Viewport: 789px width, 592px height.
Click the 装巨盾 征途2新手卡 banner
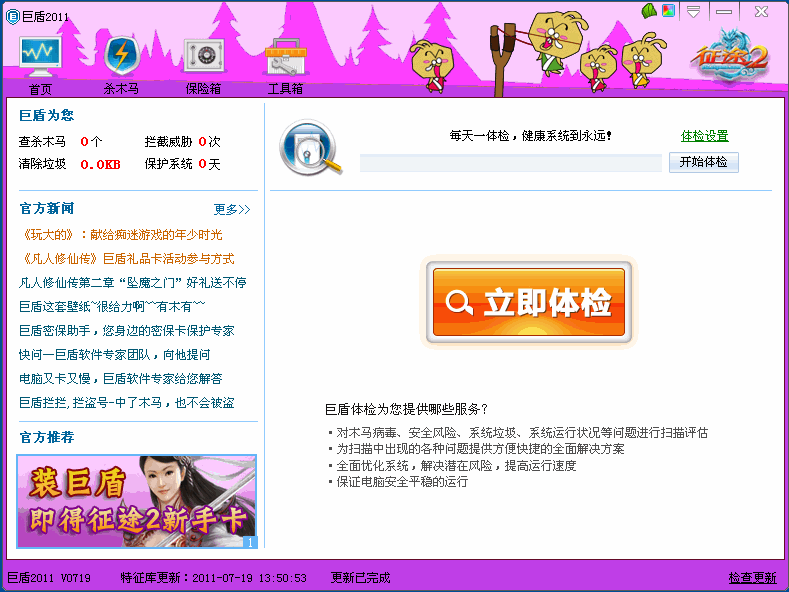pos(137,501)
